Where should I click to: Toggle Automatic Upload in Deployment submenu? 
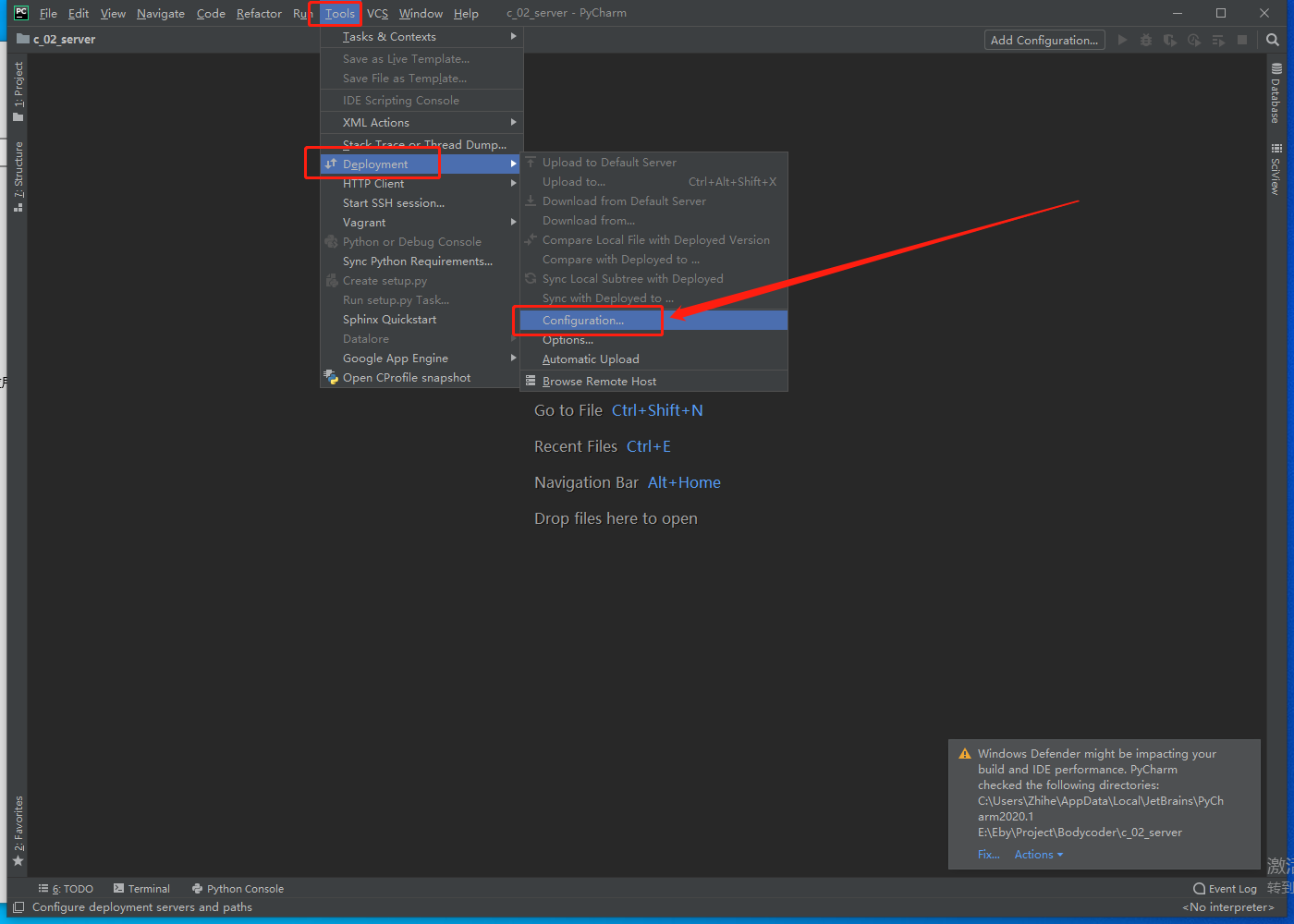click(x=592, y=359)
